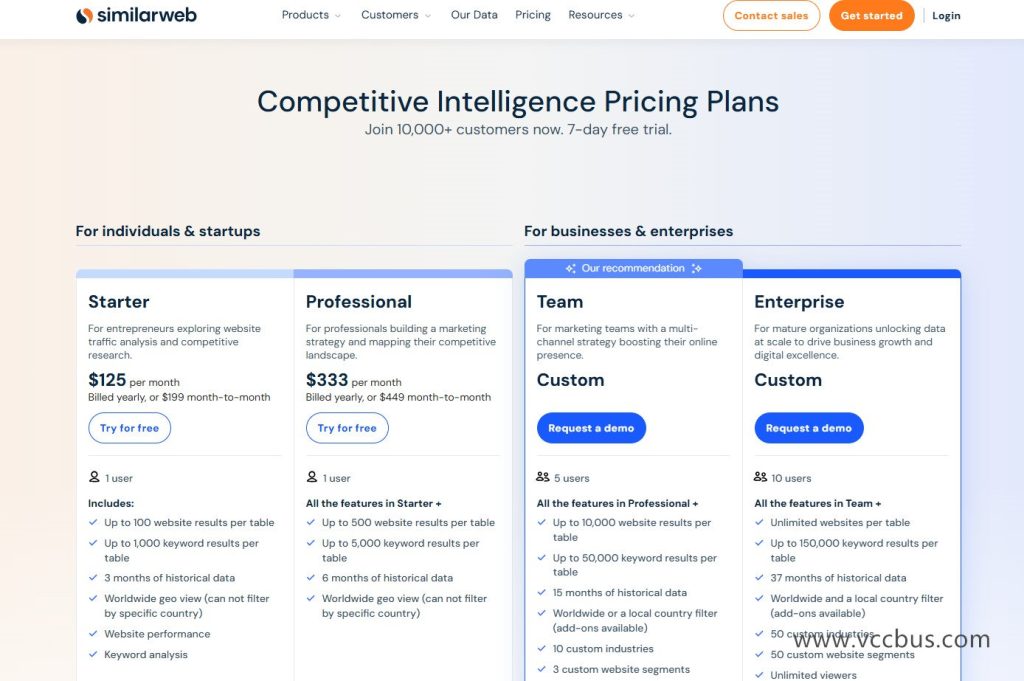Click the sparkle icon right of Our recommendation
The width and height of the screenshot is (1024, 681).
pyautogui.click(x=697, y=269)
